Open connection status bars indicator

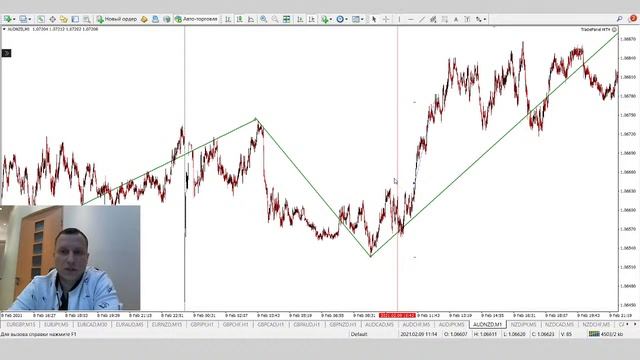coord(594,334)
